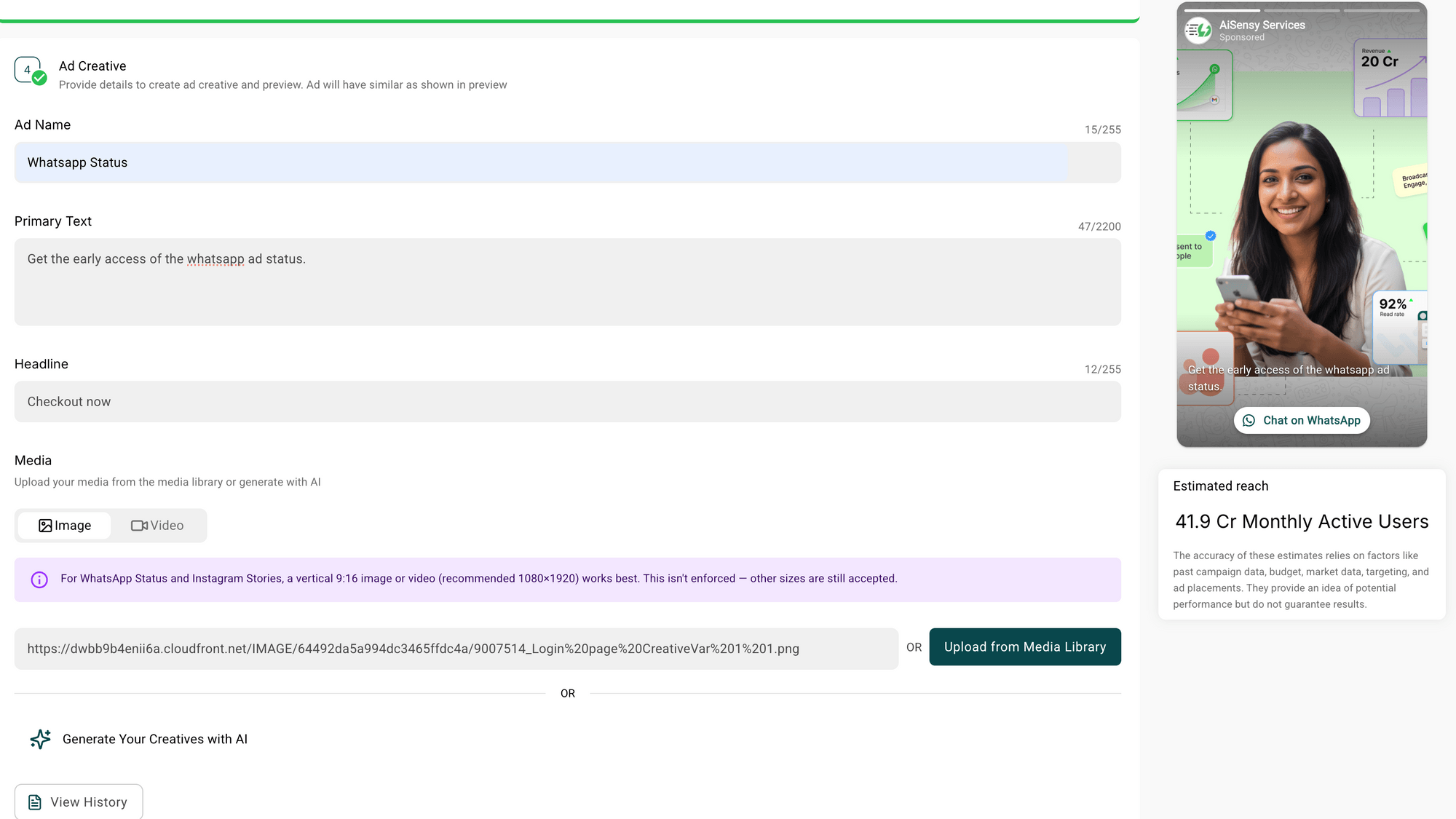This screenshot has height=819, width=1456.
Task: Open View History
Action: tap(79, 802)
